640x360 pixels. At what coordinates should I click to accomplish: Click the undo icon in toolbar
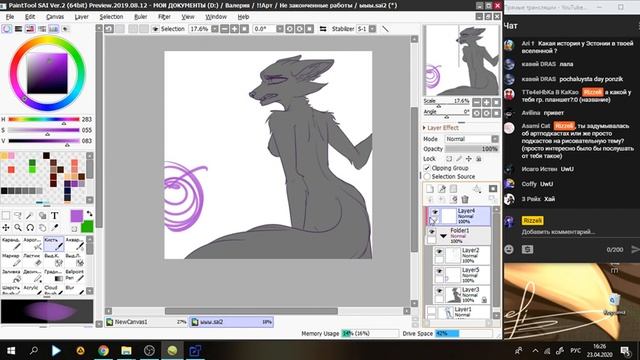(x=109, y=29)
